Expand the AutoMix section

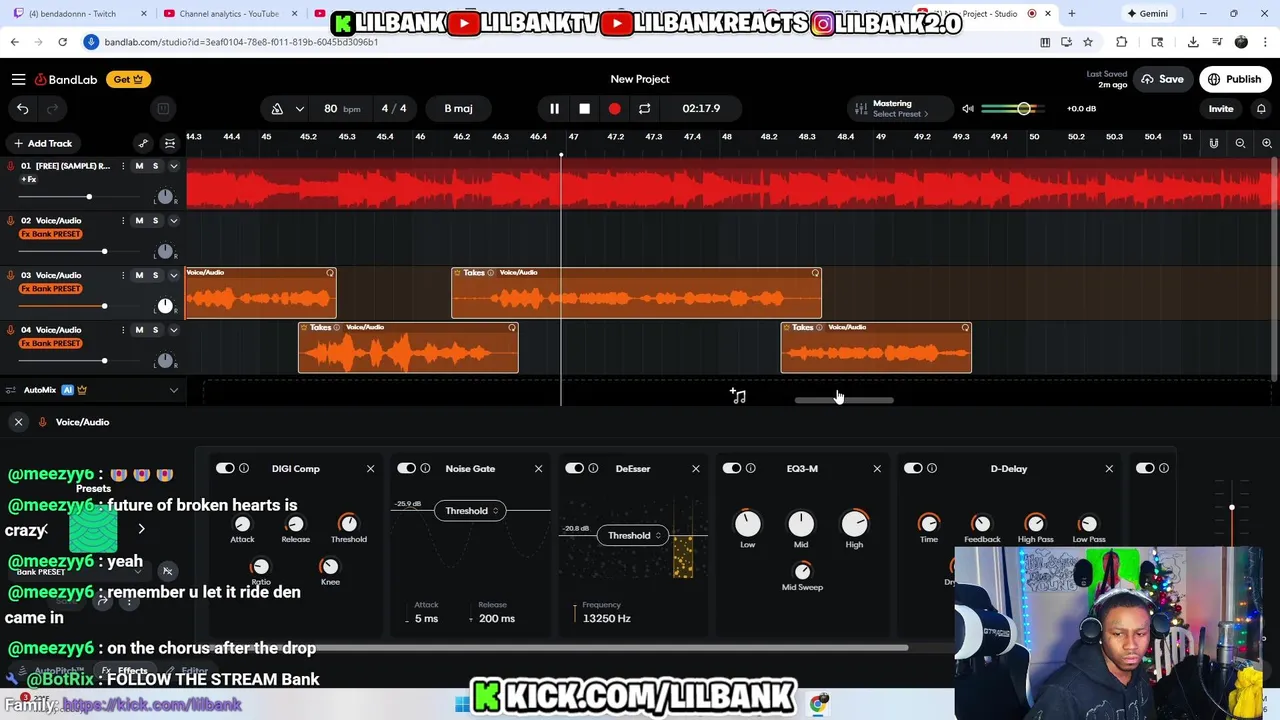click(173, 390)
